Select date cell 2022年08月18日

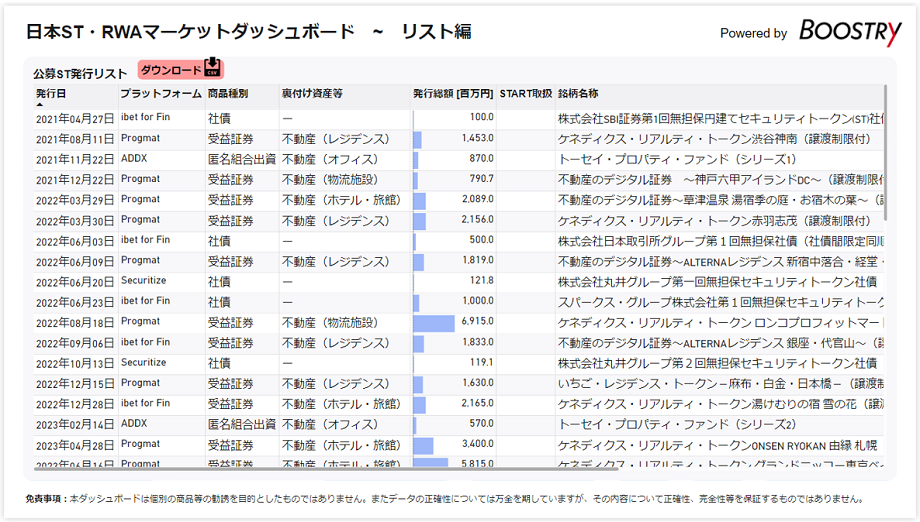coord(75,323)
